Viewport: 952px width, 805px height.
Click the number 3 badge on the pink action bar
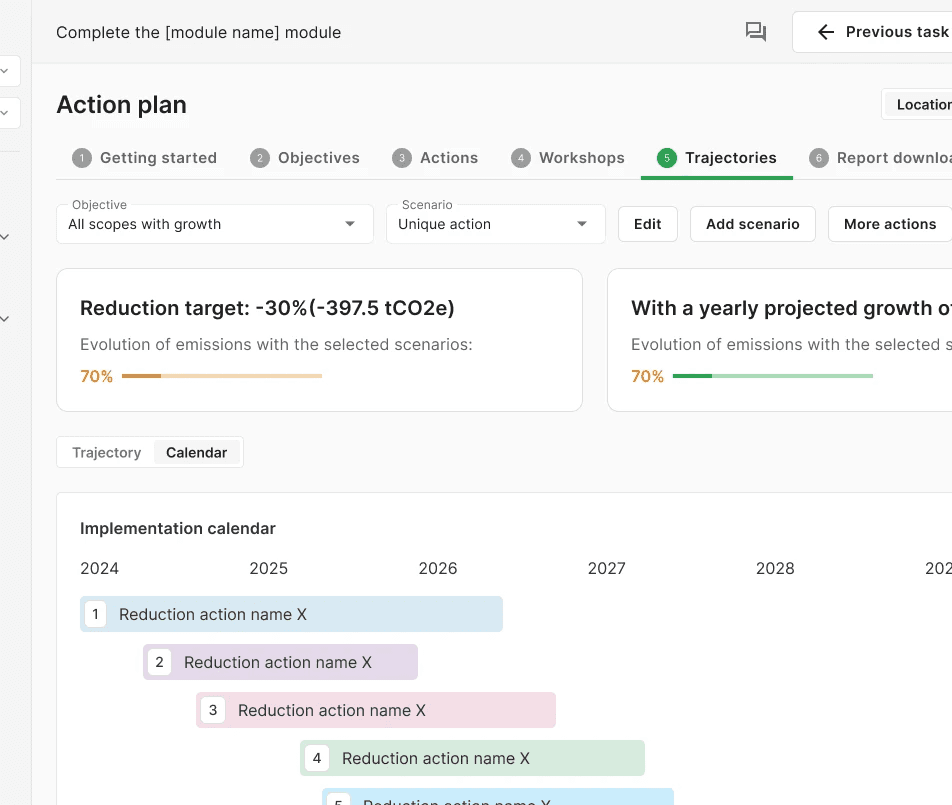tap(213, 710)
